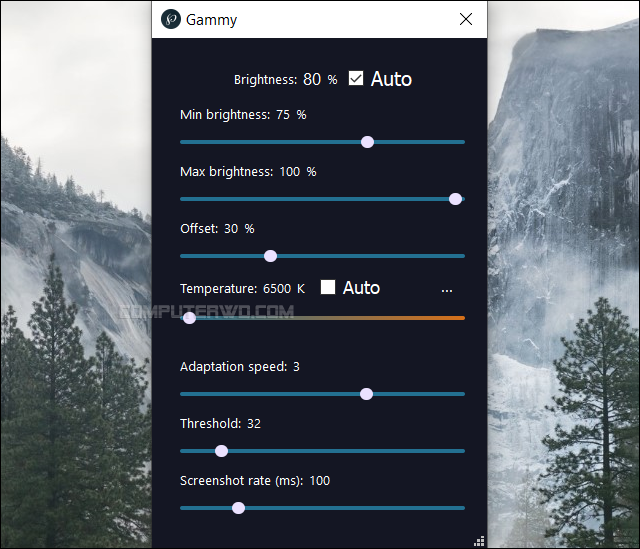640x549 pixels.
Task: Enable the Temperature Auto checkbox
Action: coord(328,288)
